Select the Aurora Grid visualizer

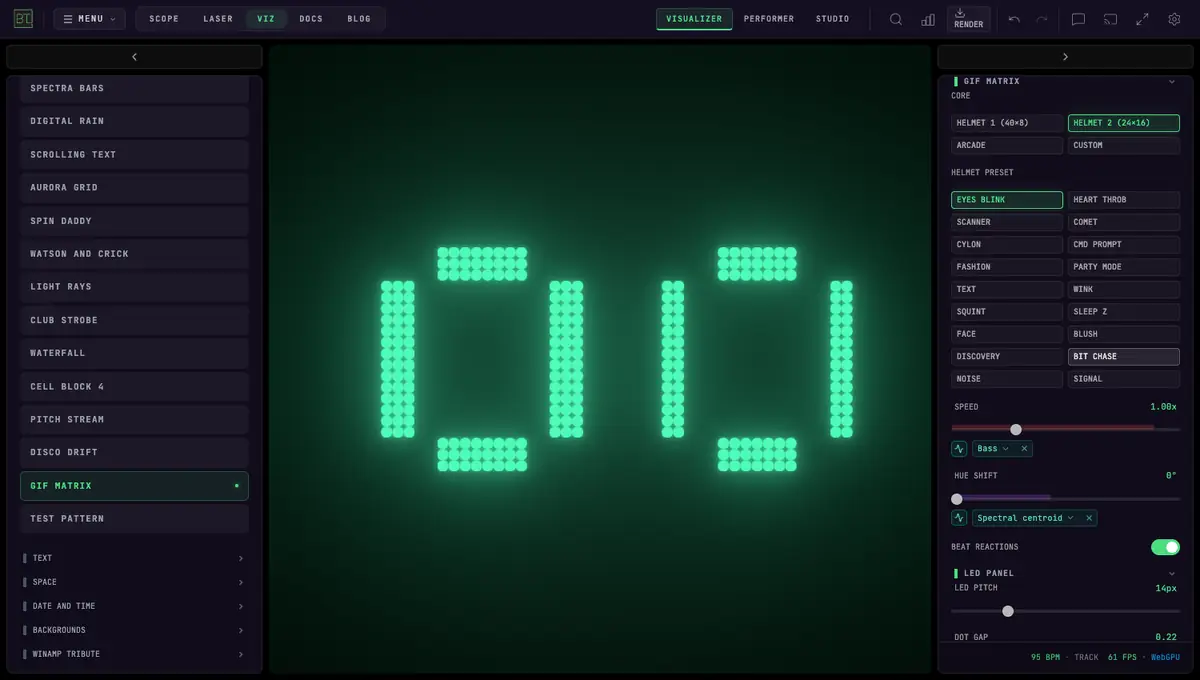pyautogui.click(x=134, y=187)
